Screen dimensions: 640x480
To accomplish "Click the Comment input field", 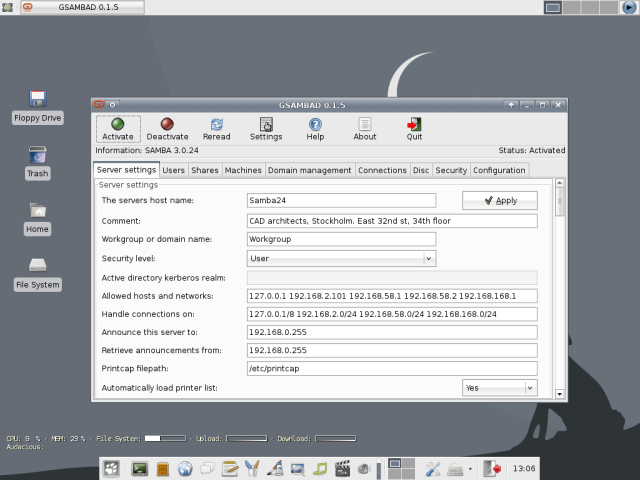I will click(392, 221).
